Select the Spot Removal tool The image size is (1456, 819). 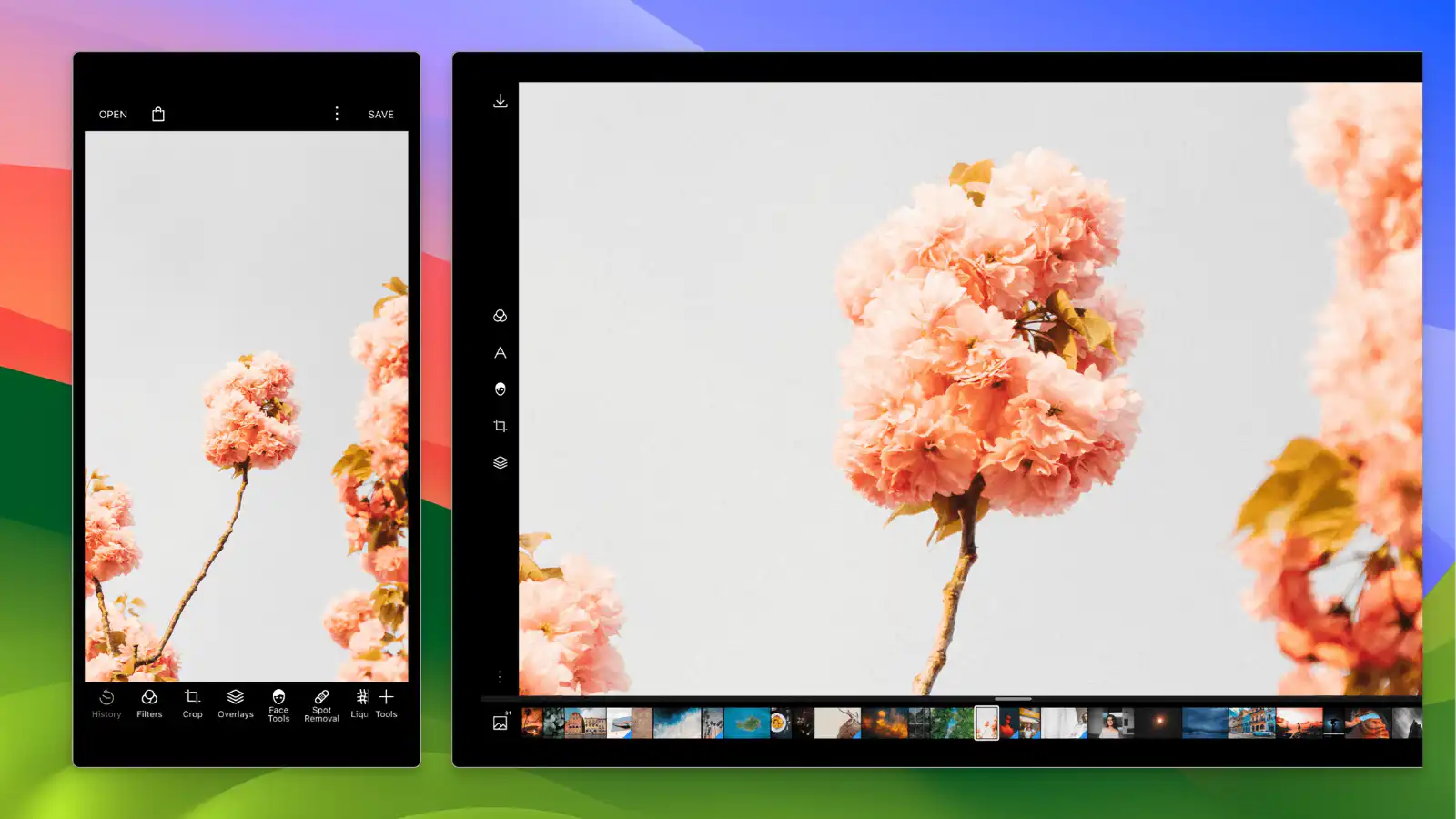click(x=321, y=705)
